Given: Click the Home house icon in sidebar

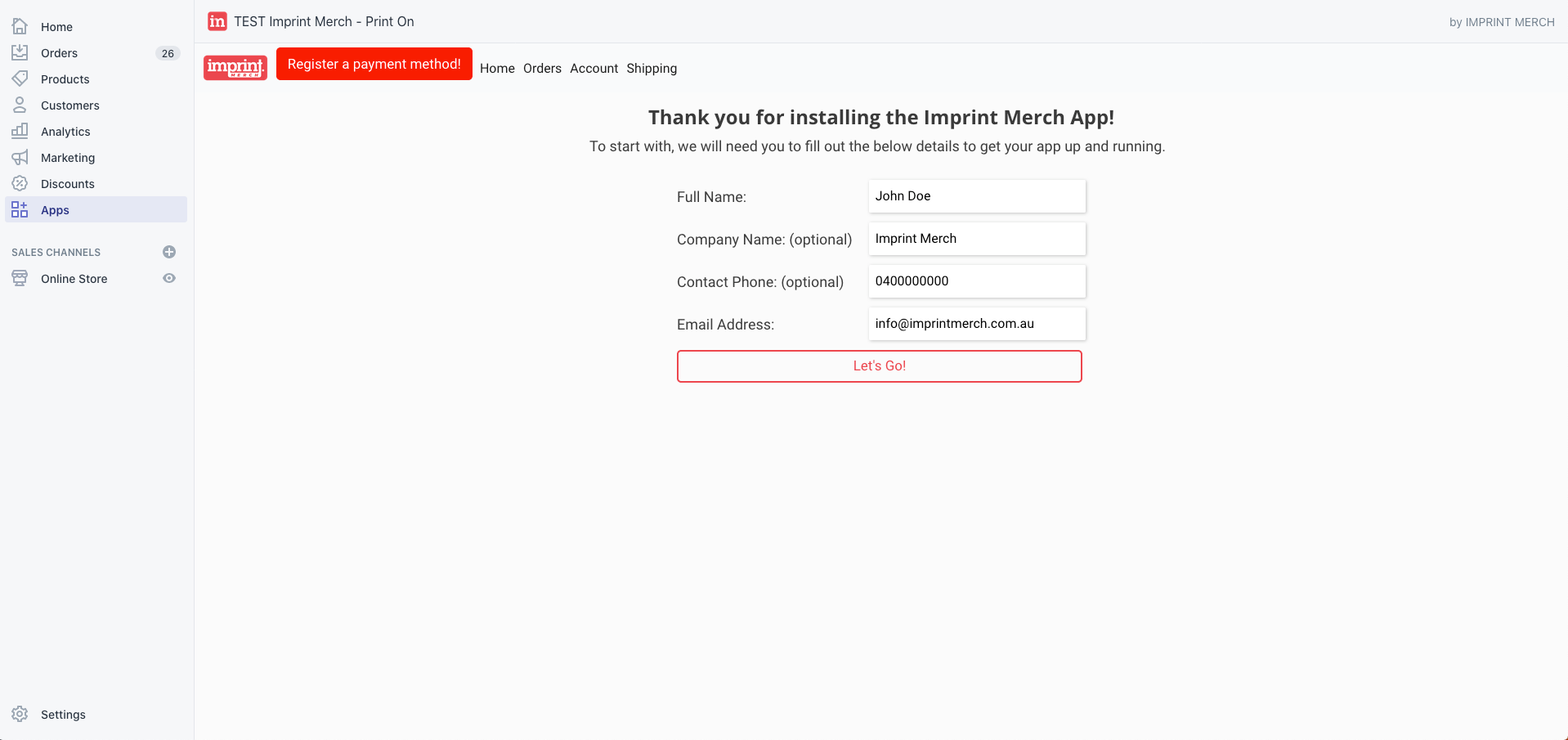Looking at the screenshot, I should (x=20, y=27).
